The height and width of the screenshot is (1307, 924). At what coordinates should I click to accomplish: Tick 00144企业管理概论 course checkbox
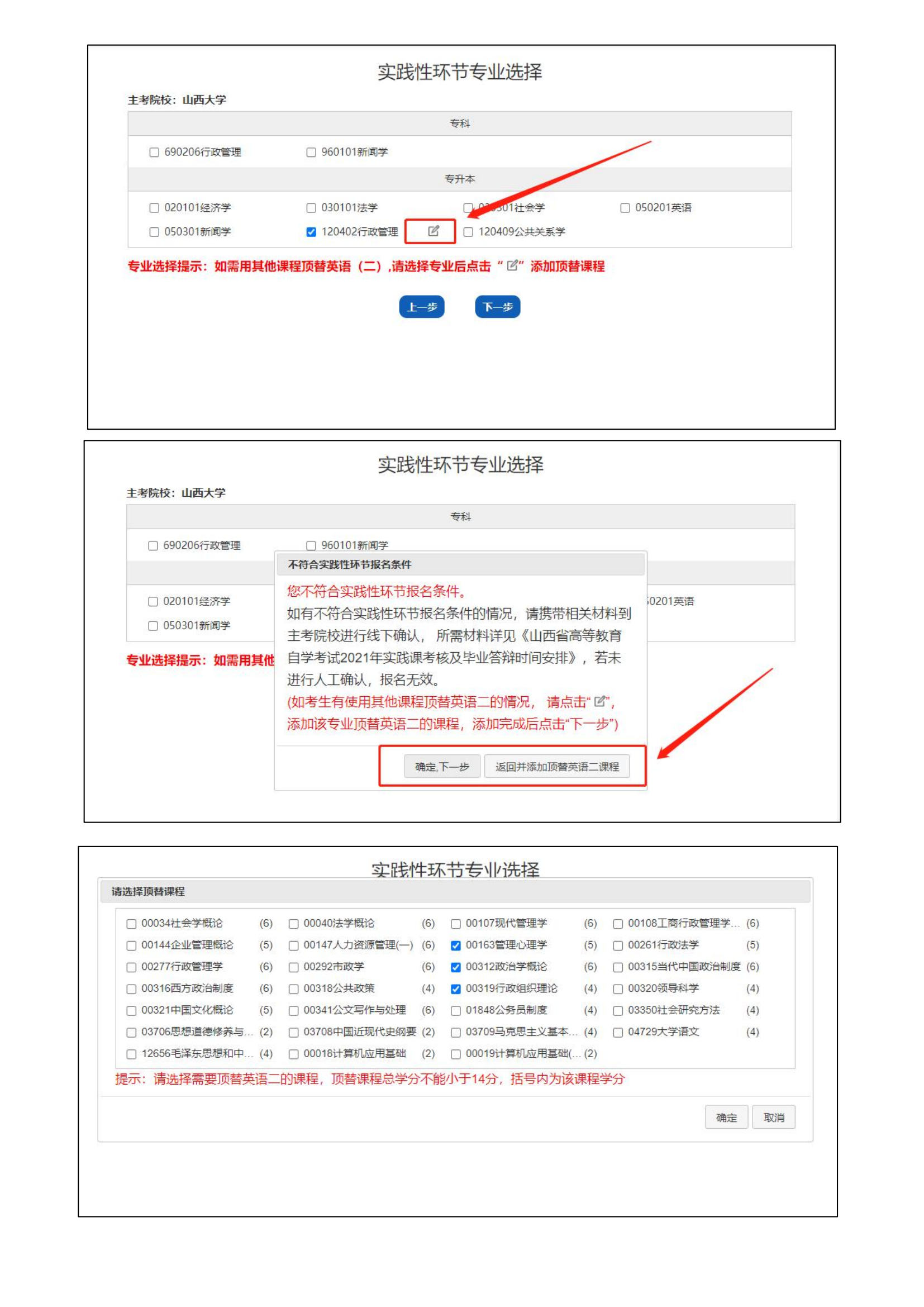pos(131,945)
